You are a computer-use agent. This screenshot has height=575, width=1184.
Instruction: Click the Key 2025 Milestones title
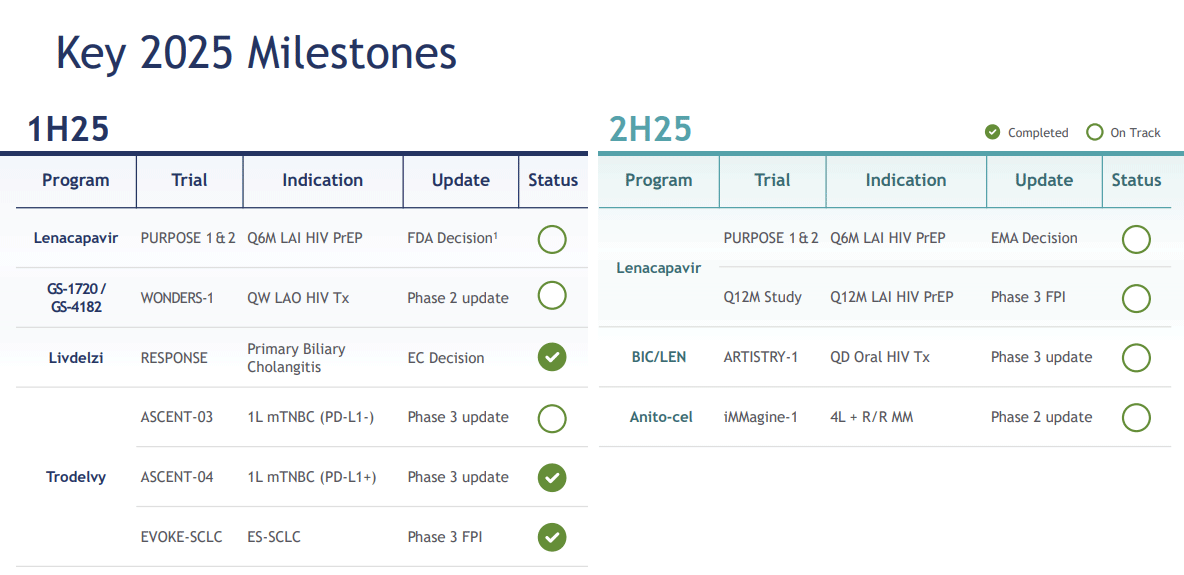click(256, 52)
